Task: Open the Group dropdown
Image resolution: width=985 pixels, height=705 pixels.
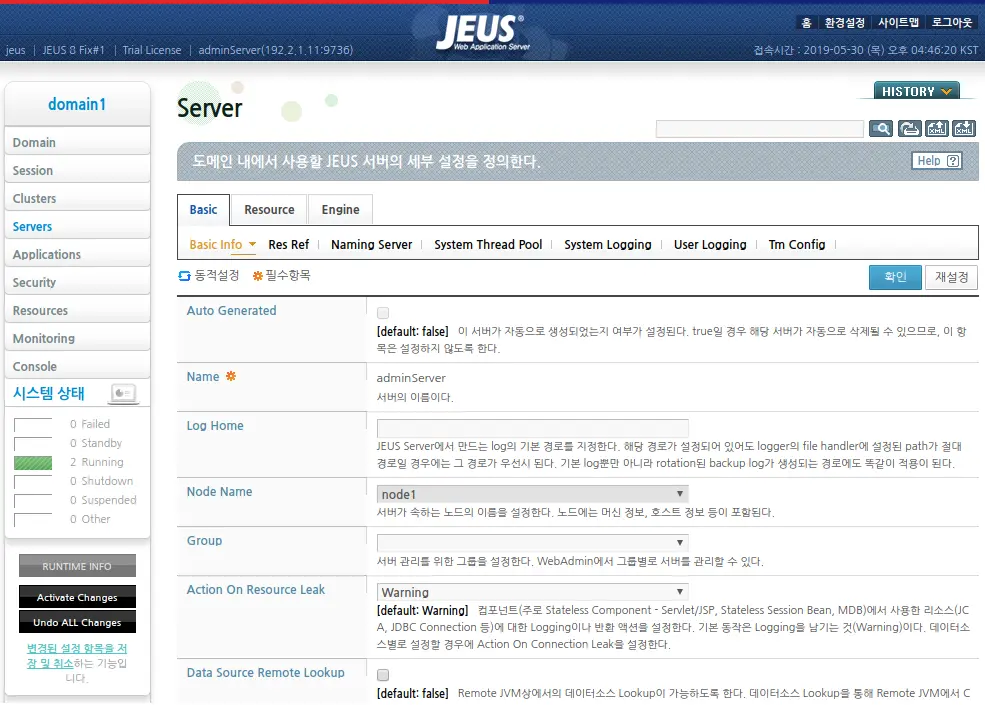Action: [532, 542]
